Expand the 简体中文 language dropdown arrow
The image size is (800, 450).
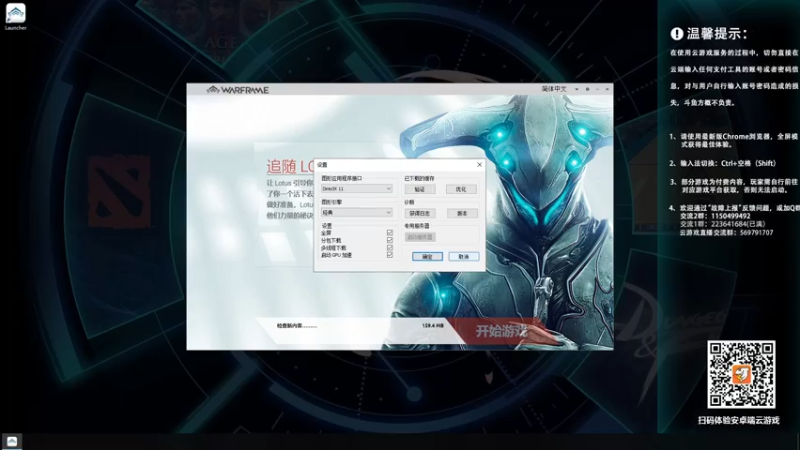(577, 89)
